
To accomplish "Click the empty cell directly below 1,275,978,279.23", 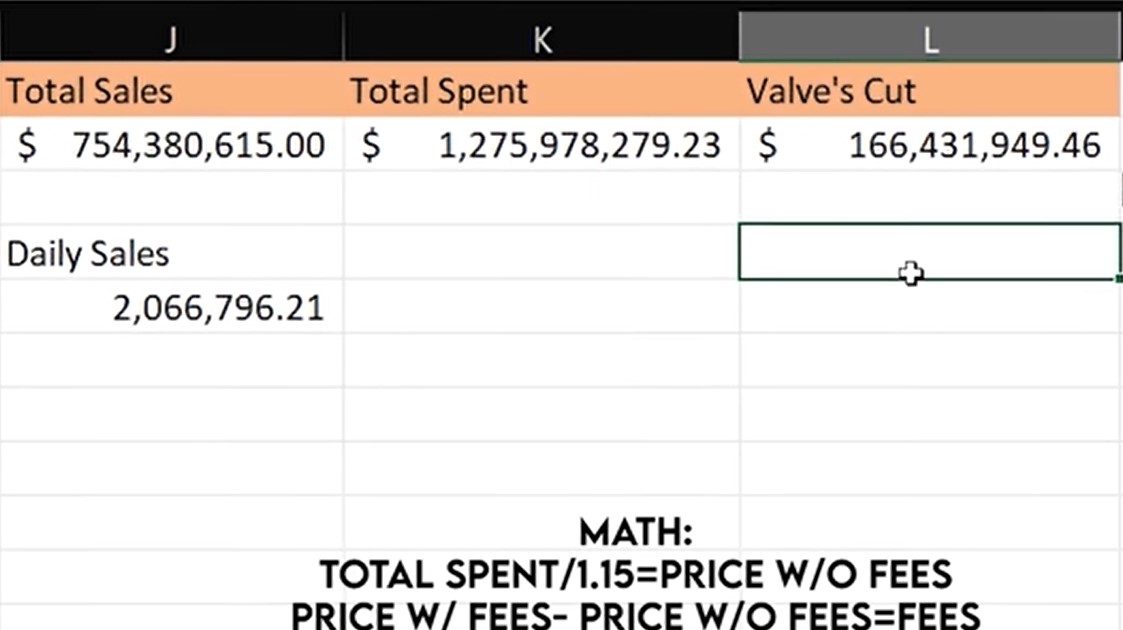I will coord(541,198).
